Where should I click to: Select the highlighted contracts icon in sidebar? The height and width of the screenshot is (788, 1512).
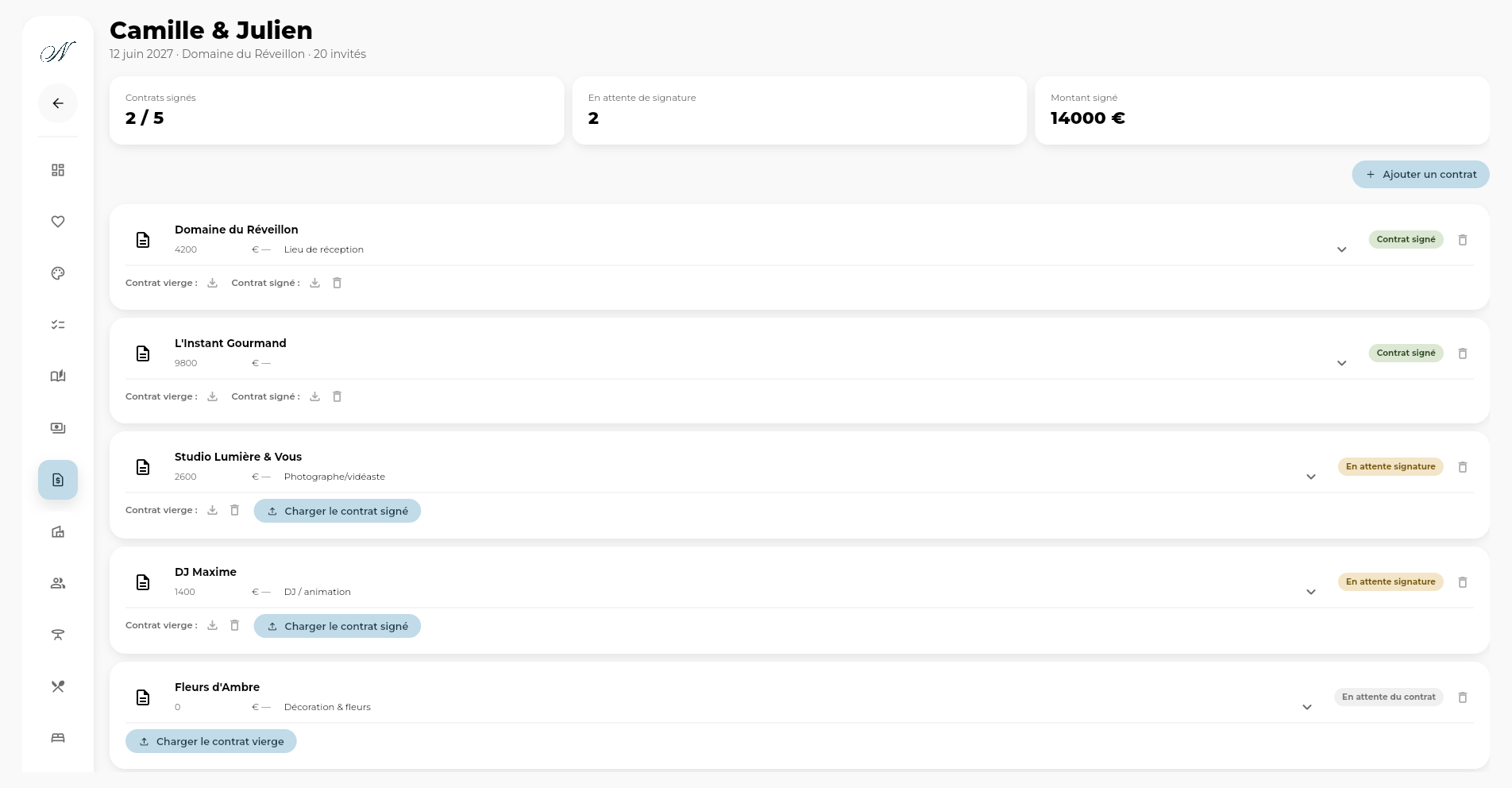[58, 480]
